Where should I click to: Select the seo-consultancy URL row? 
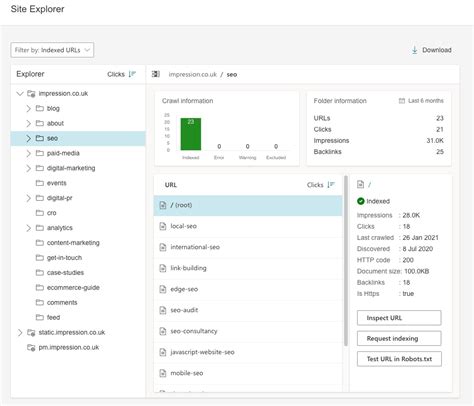[248, 331]
